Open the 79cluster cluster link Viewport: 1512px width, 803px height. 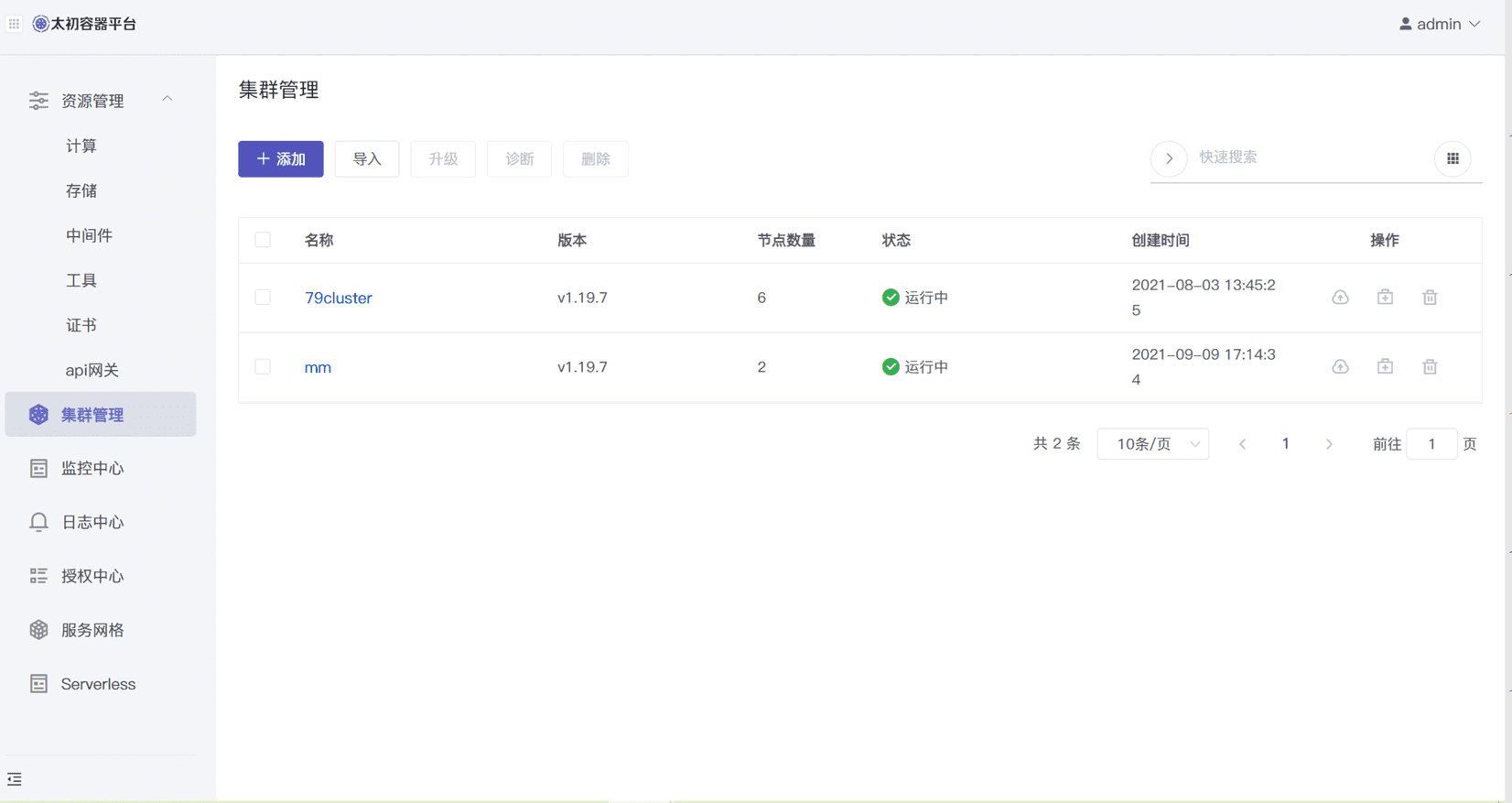[x=338, y=298]
